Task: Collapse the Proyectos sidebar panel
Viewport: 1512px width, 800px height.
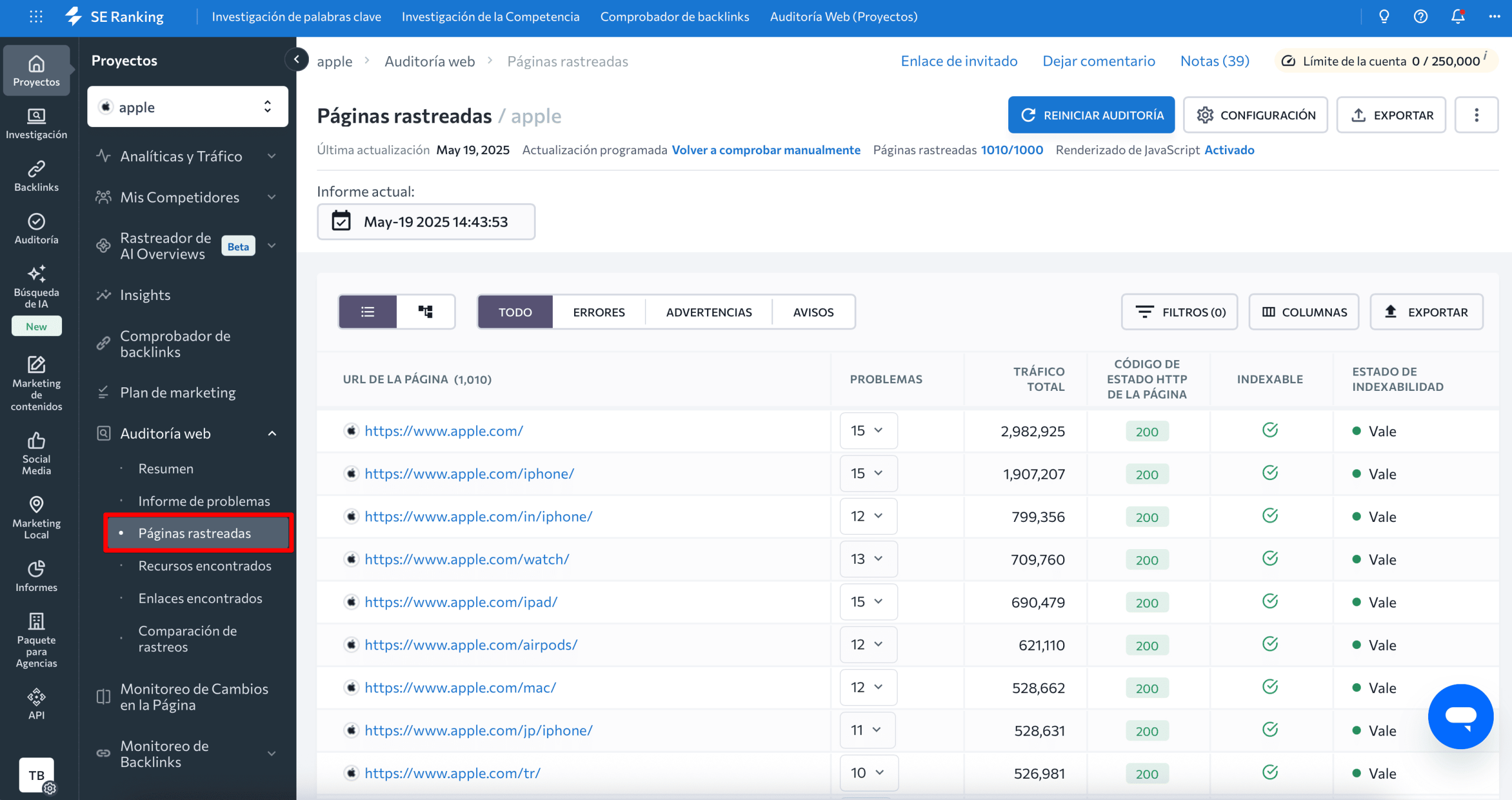Action: [x=296, y=59]
